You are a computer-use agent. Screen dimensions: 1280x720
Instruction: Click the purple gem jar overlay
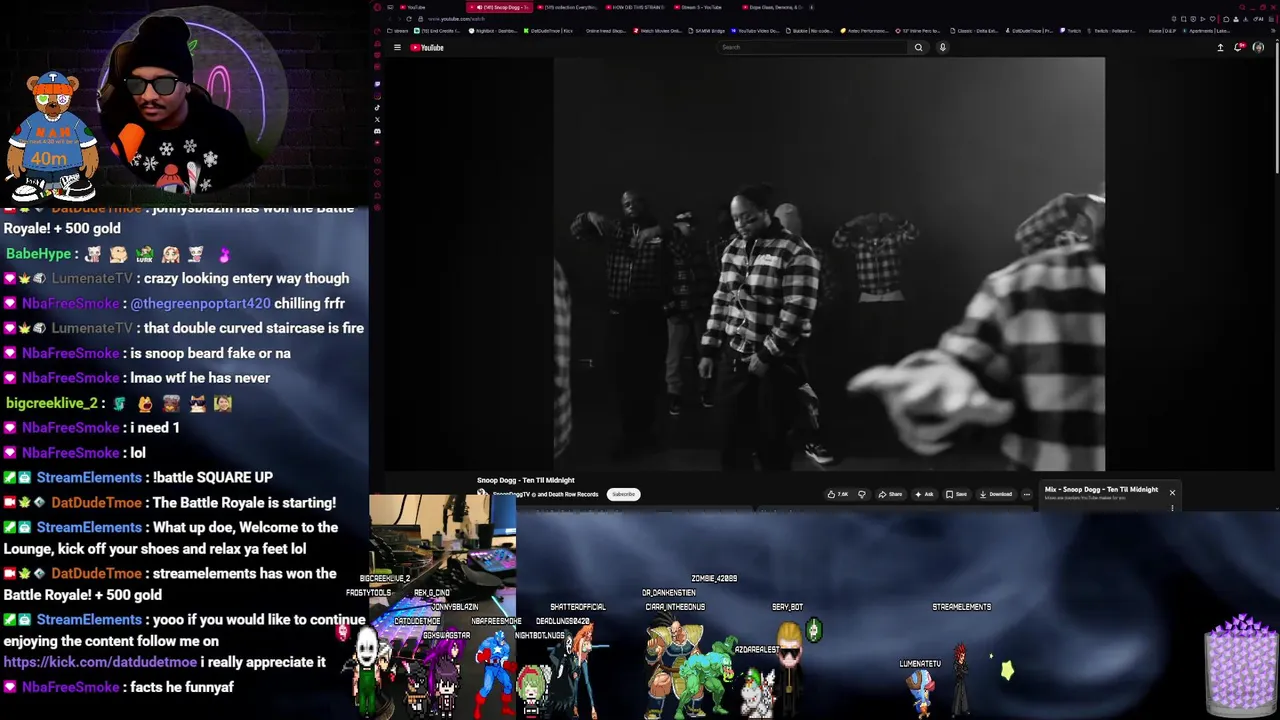coord(1241,664)
